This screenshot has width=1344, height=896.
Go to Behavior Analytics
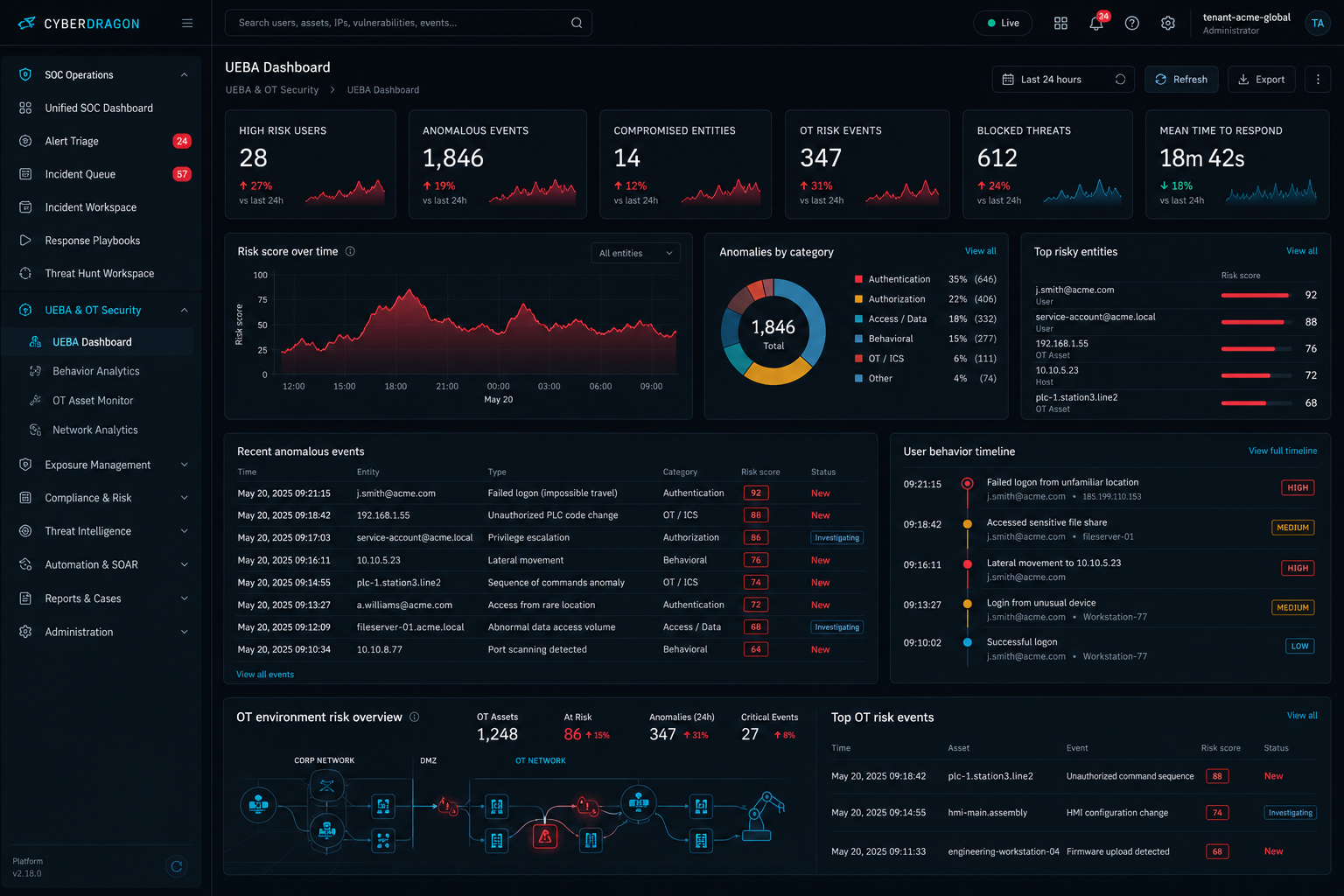pyautogui.click(x=98, y=371)
